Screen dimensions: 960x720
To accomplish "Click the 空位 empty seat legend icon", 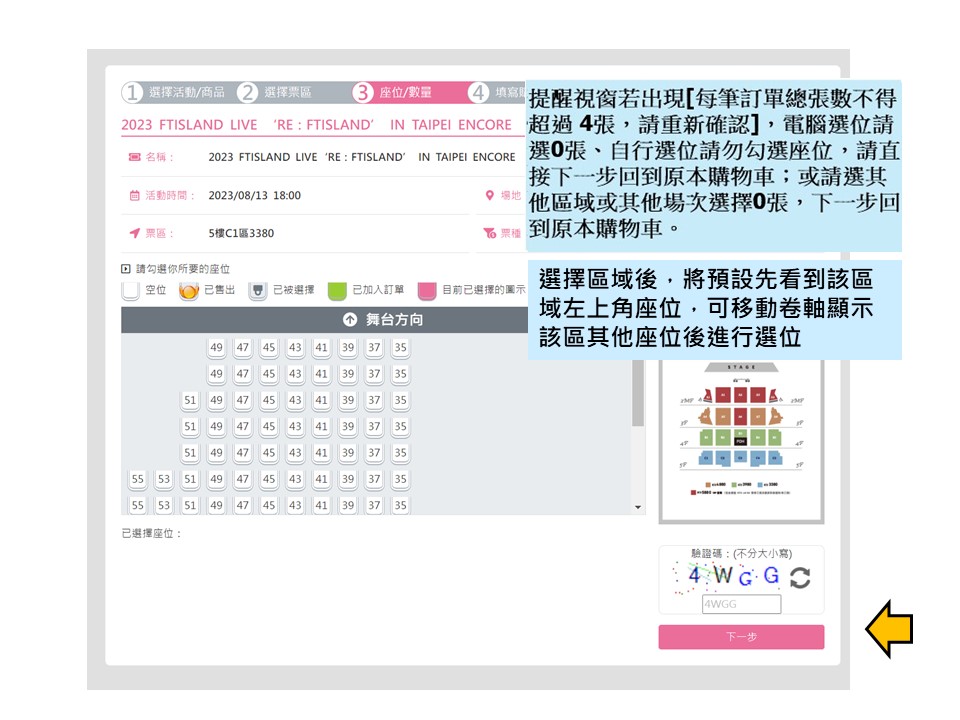I will (130, 291).
